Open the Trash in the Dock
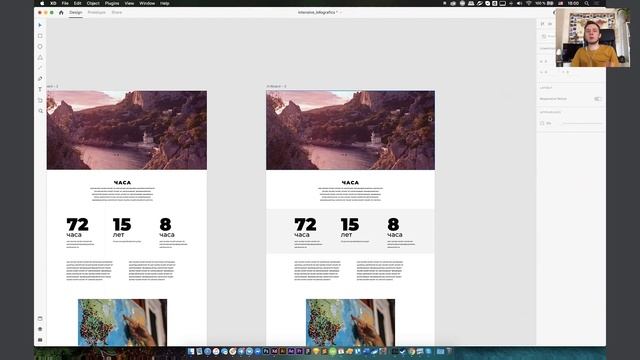This screenshot has width=640, height=360. coord(449,351)
